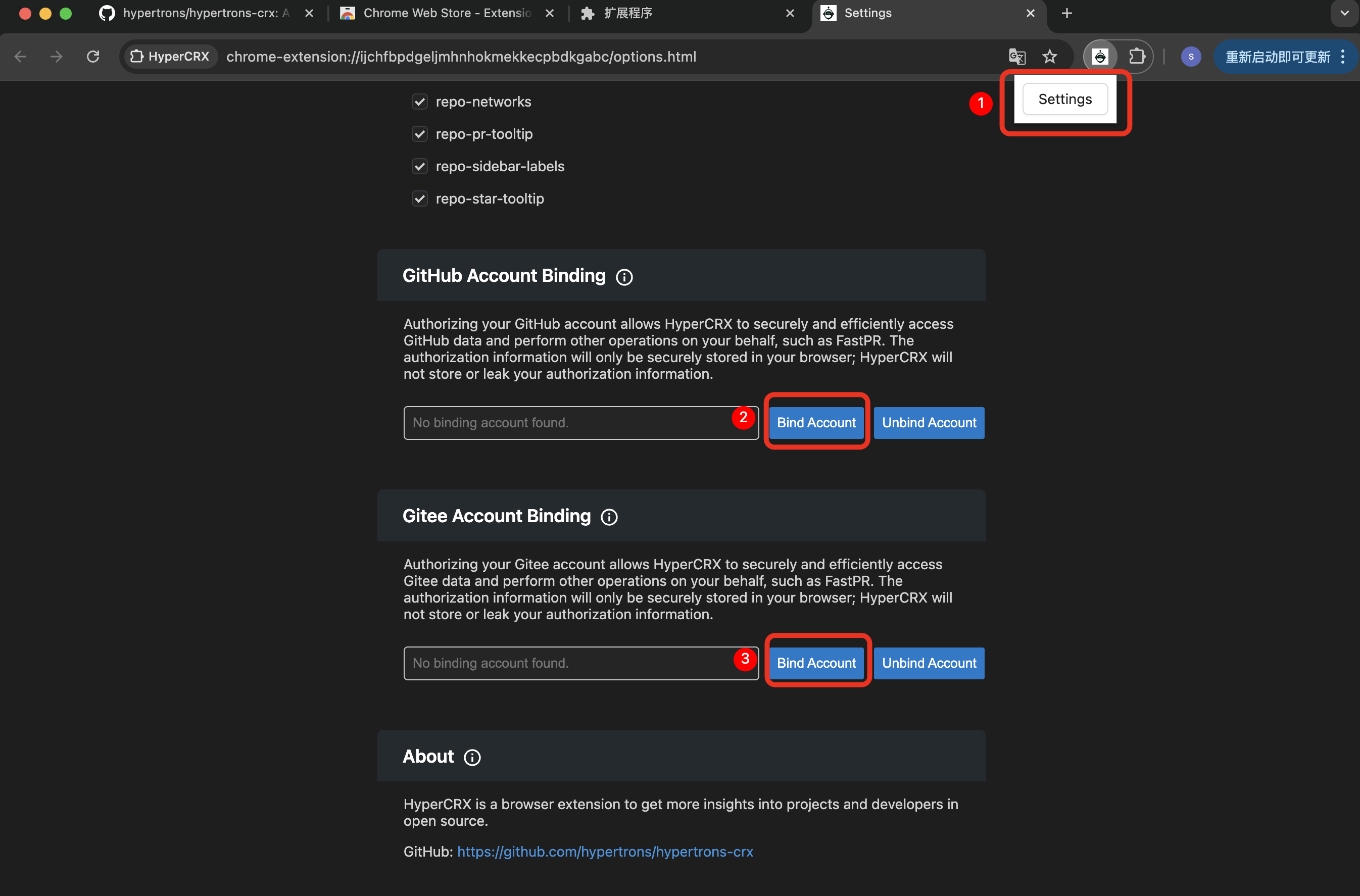Close the Chrome Web Store tab

click(x=550, y=13)
